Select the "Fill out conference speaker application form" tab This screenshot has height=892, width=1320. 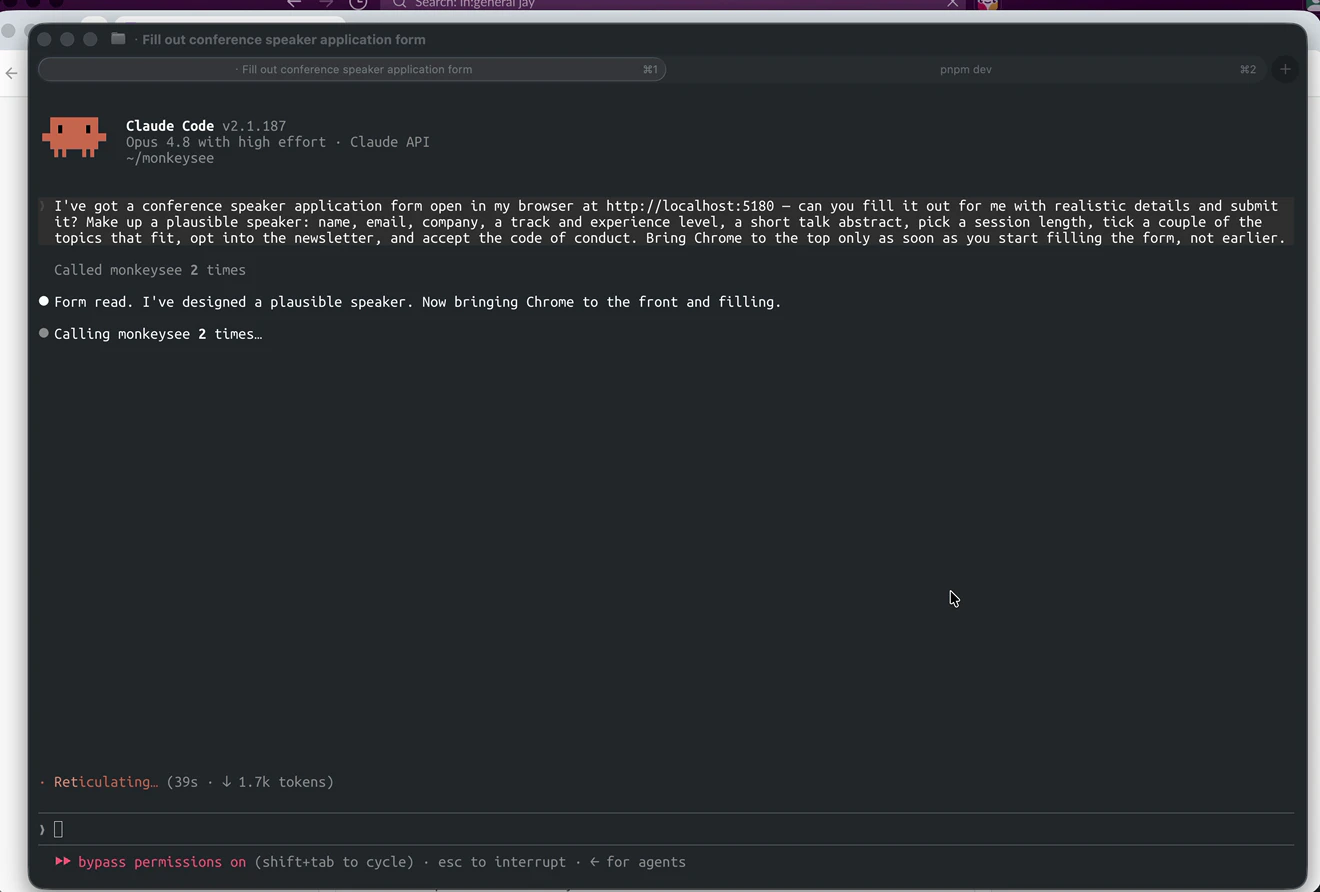point(352,69)
